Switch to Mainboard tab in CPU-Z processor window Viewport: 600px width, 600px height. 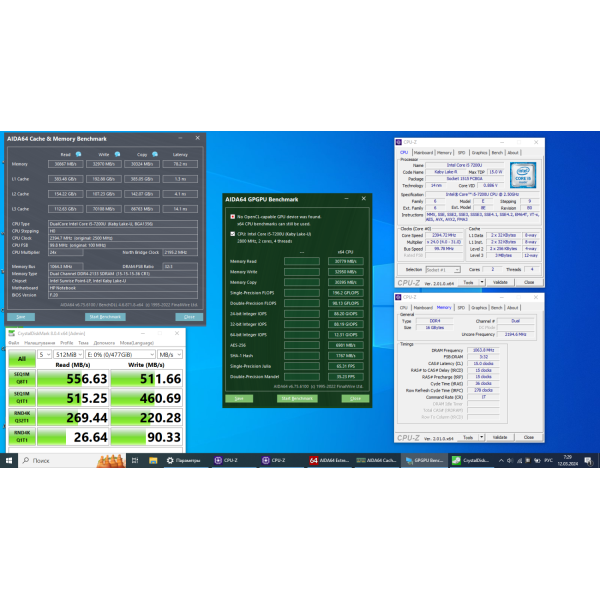(423, 153)
